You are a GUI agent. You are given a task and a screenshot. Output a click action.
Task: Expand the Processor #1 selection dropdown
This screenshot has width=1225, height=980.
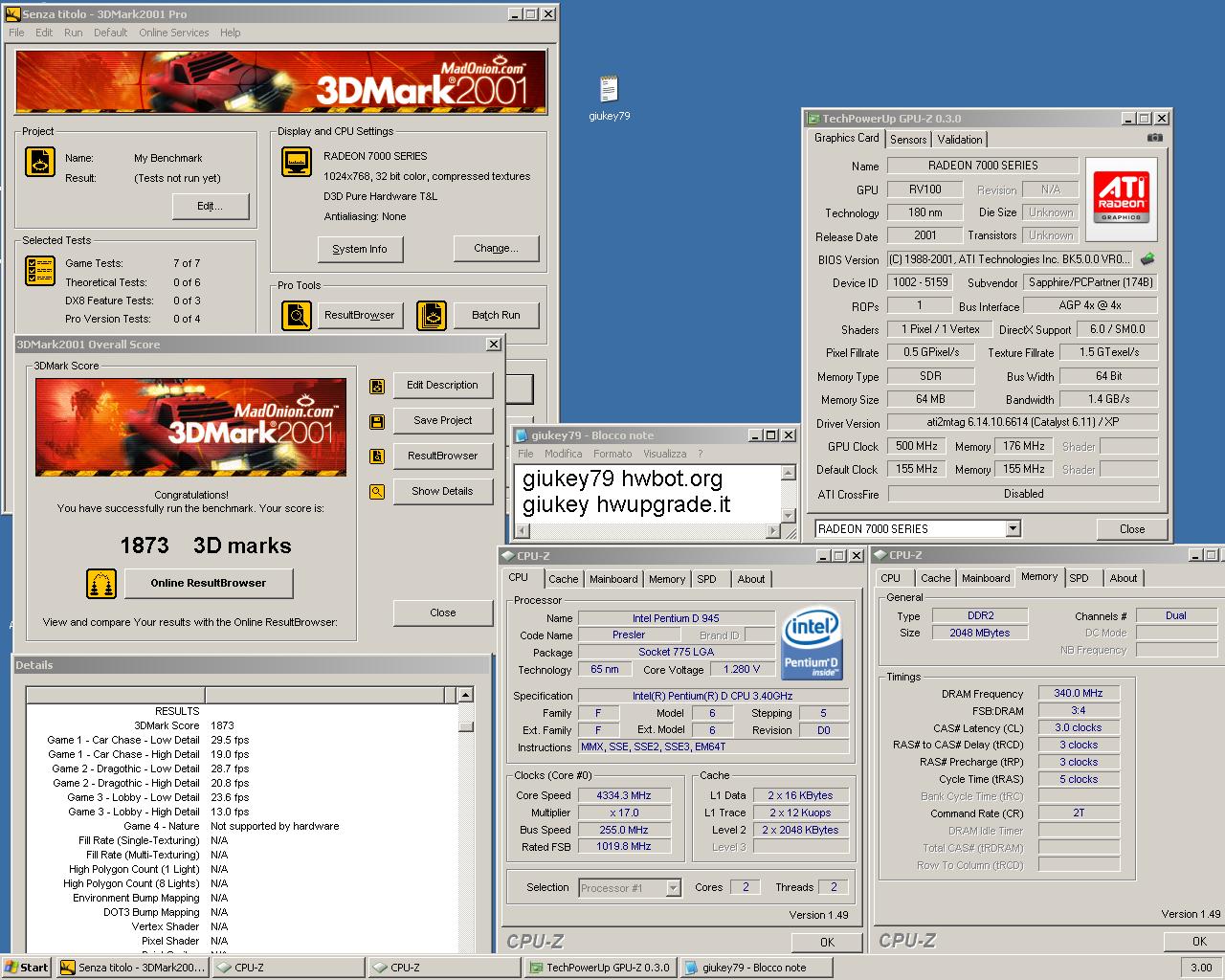(673, 888)
